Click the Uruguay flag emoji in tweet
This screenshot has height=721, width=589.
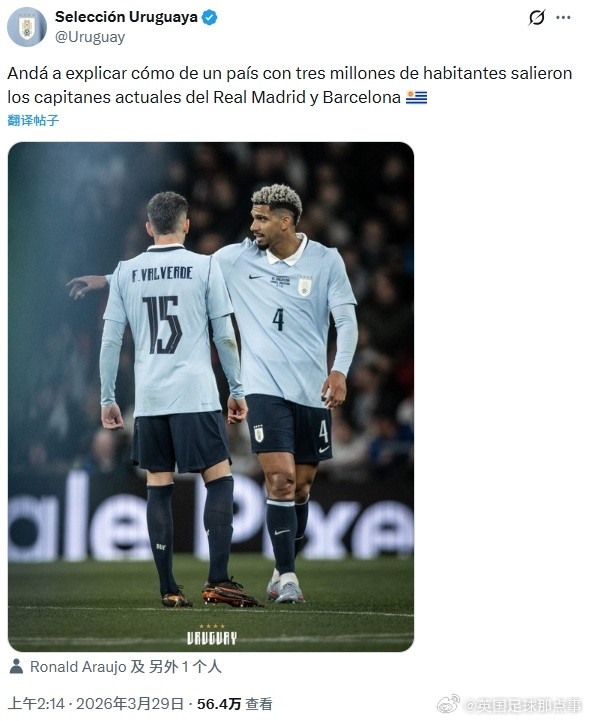417,97
